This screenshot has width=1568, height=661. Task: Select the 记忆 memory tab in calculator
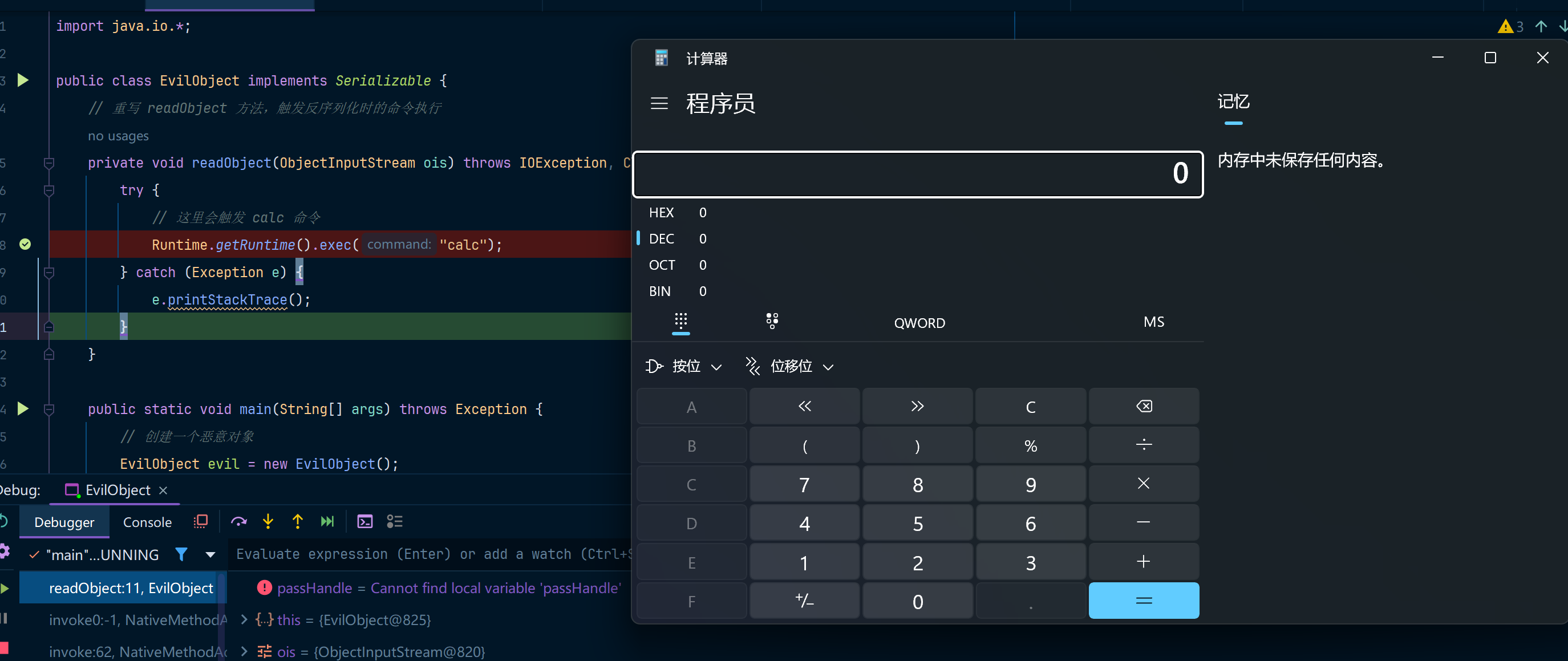pyautogui.click(x=1233, y=102)
